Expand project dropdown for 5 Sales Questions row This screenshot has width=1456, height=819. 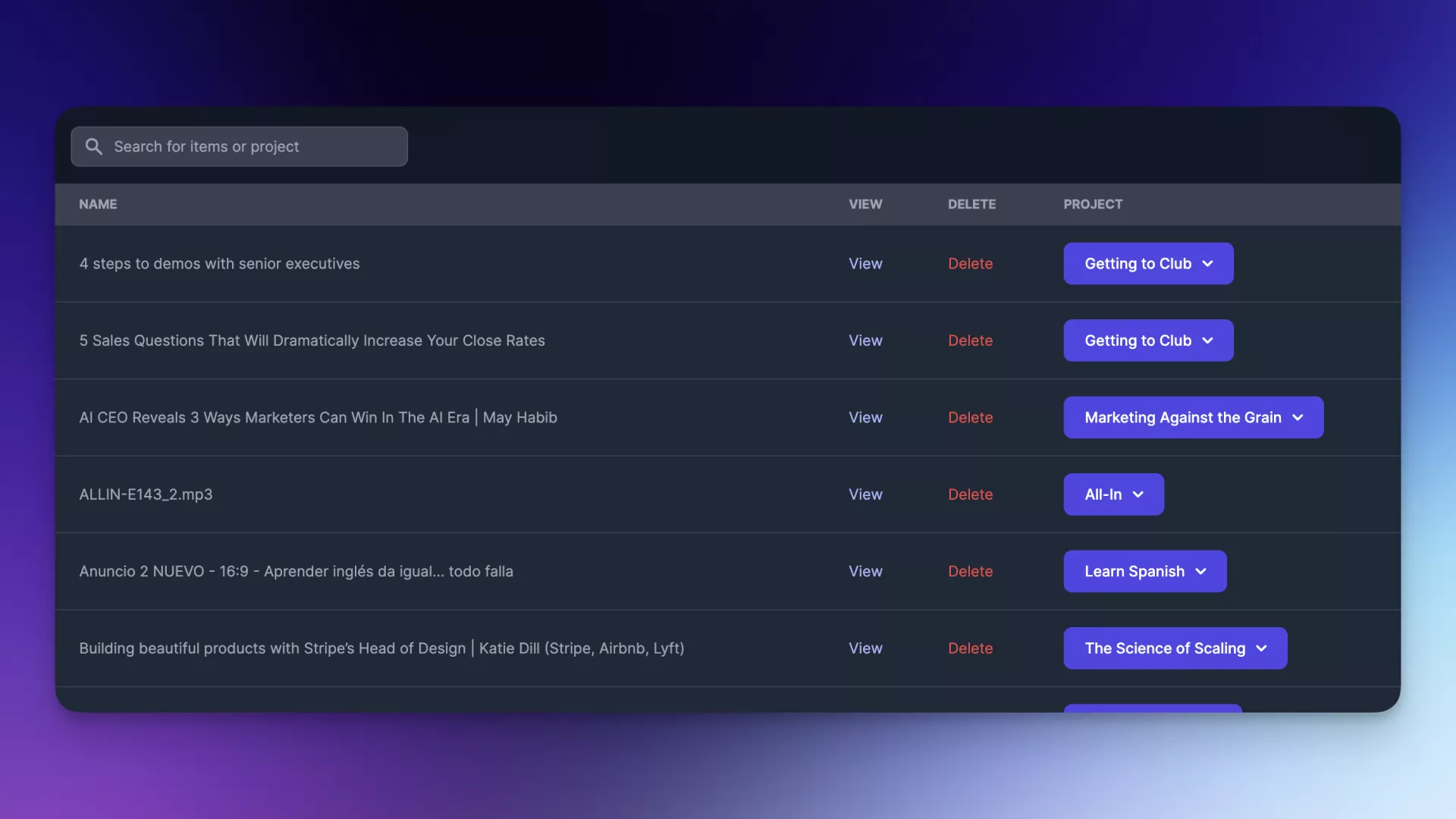point(1148,340)
